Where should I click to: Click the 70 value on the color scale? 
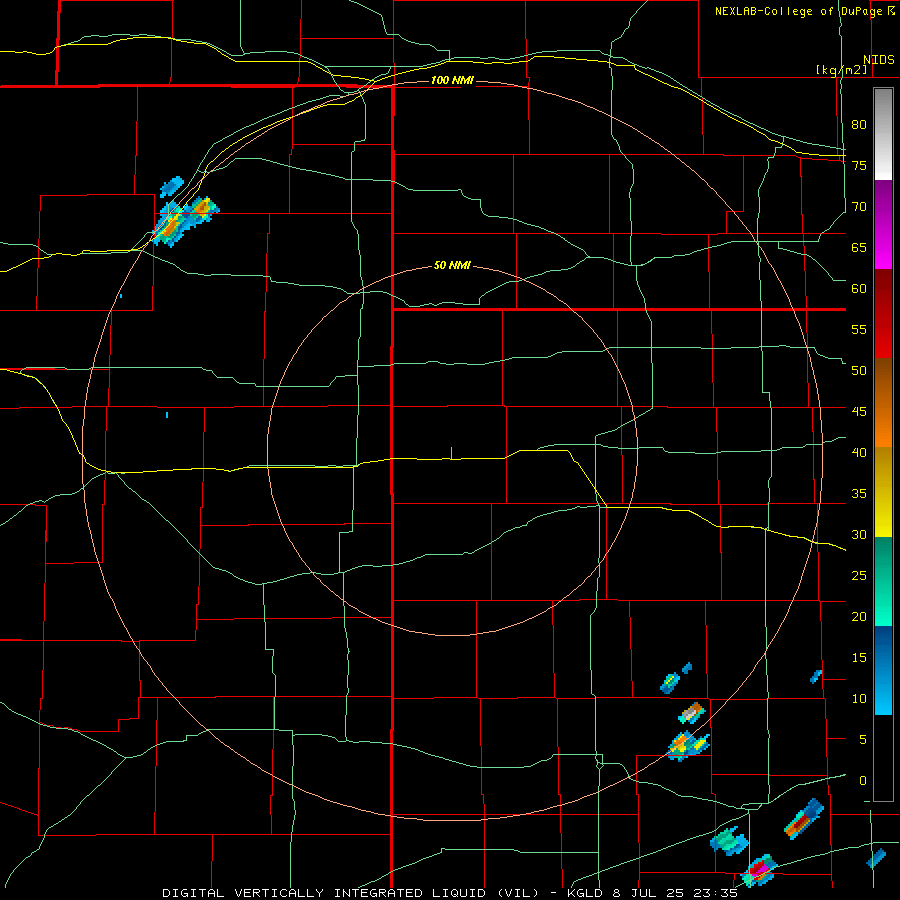click(859, 207)
